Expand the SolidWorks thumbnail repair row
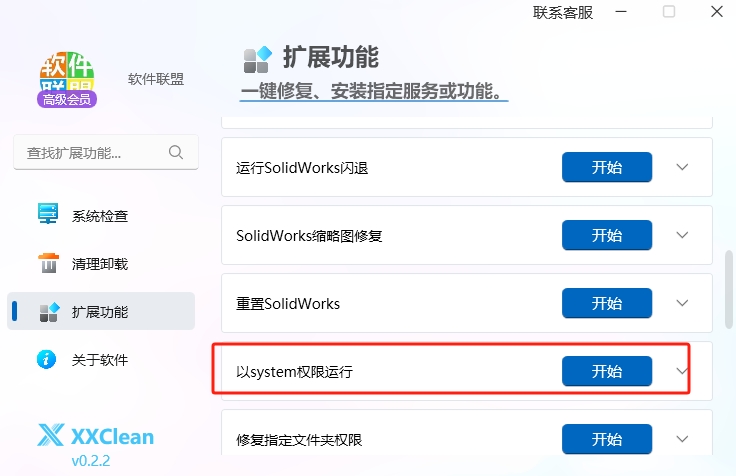The width and height of the screenshot is (736, 476). [683, 235]
